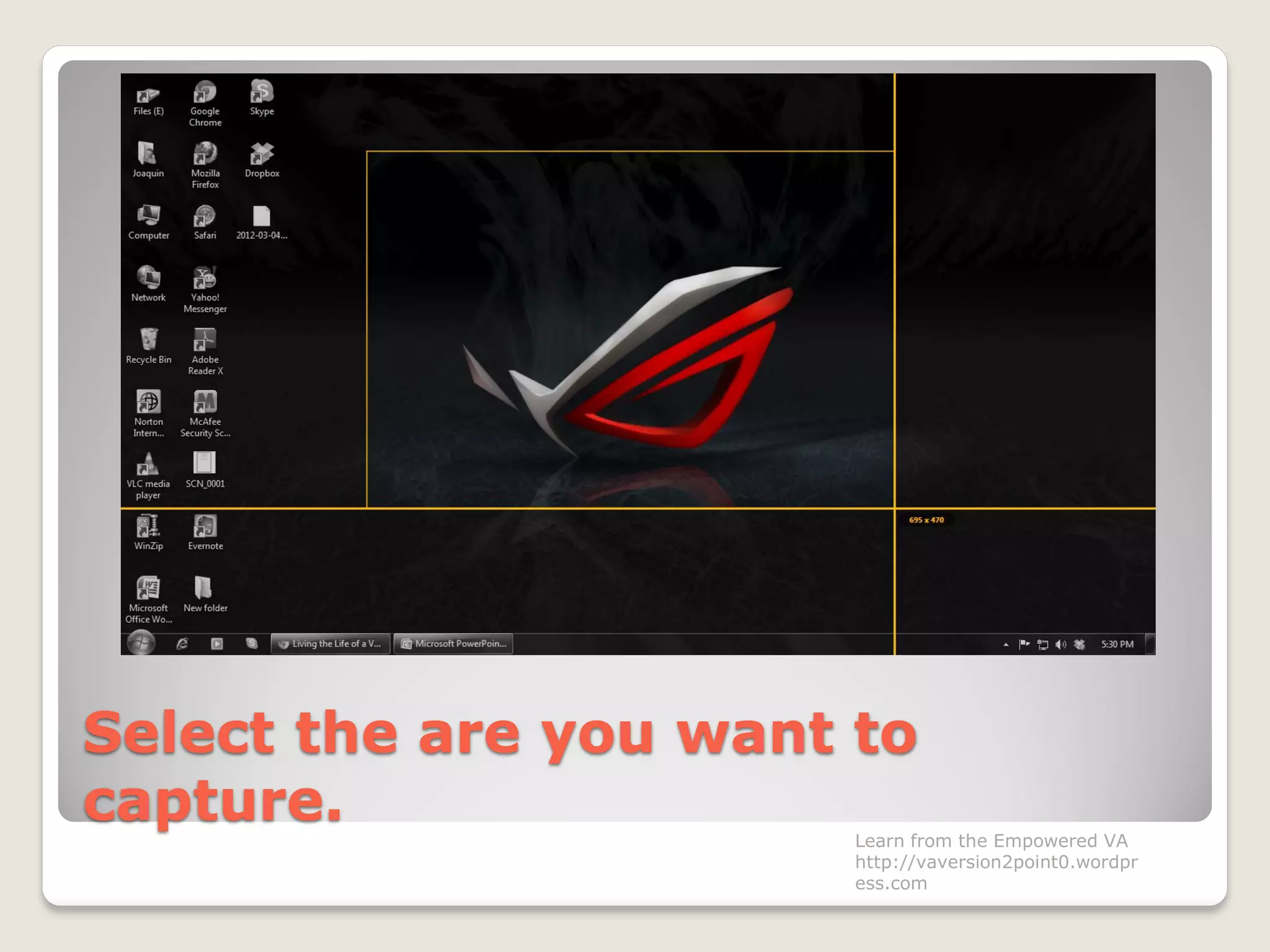Screen dimensions: 1270x952
Task: Open the Dropbox desktop icon
Action: pos(262,160)
